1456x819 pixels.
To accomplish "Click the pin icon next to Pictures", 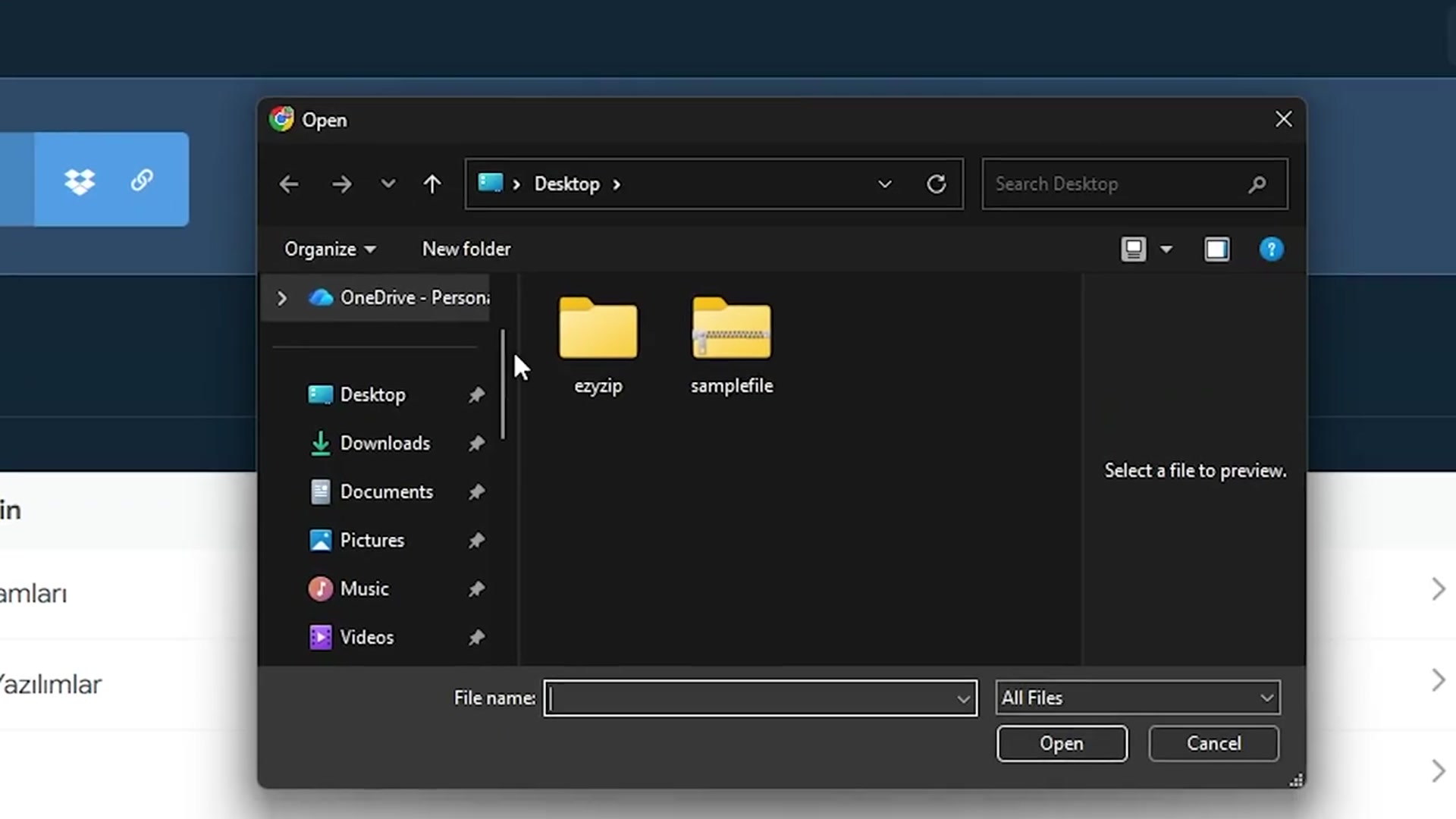I will click(x=476, y=541).
